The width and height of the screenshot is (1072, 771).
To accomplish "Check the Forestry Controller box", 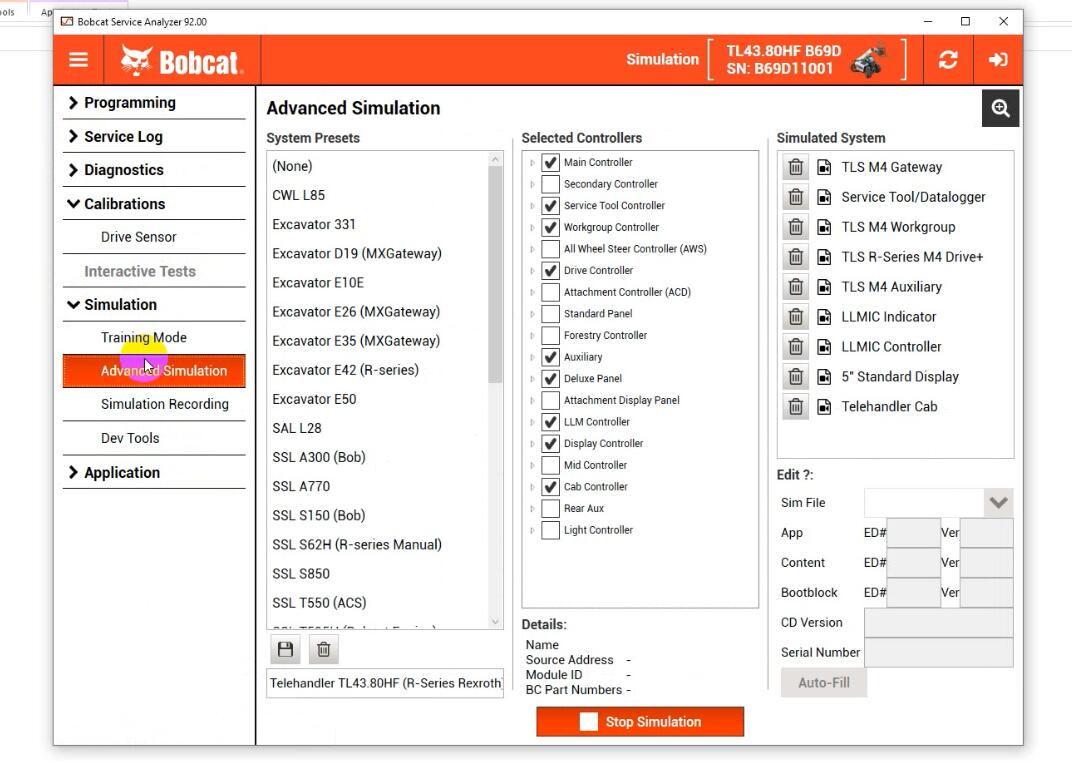I will (x=550, y=336).
